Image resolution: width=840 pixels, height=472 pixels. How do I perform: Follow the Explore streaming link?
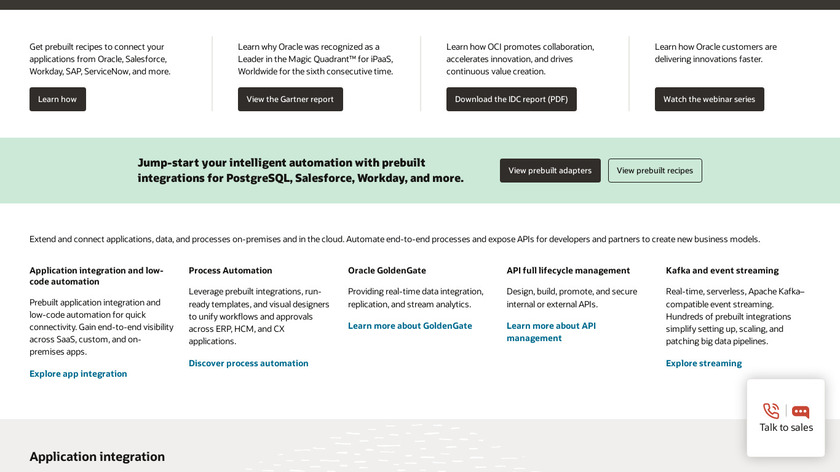704,363
